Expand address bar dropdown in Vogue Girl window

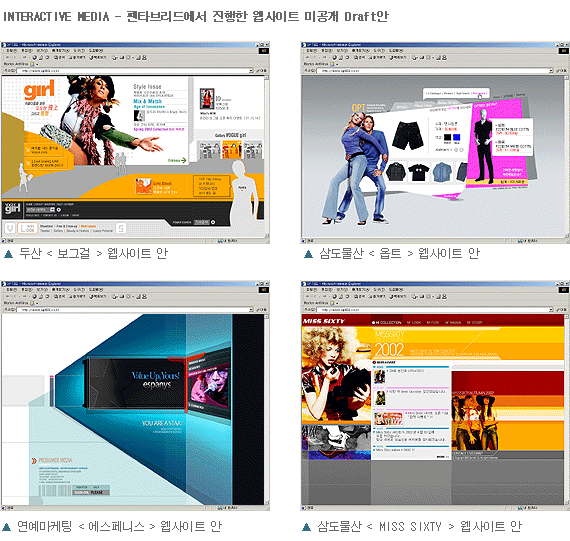251,71
